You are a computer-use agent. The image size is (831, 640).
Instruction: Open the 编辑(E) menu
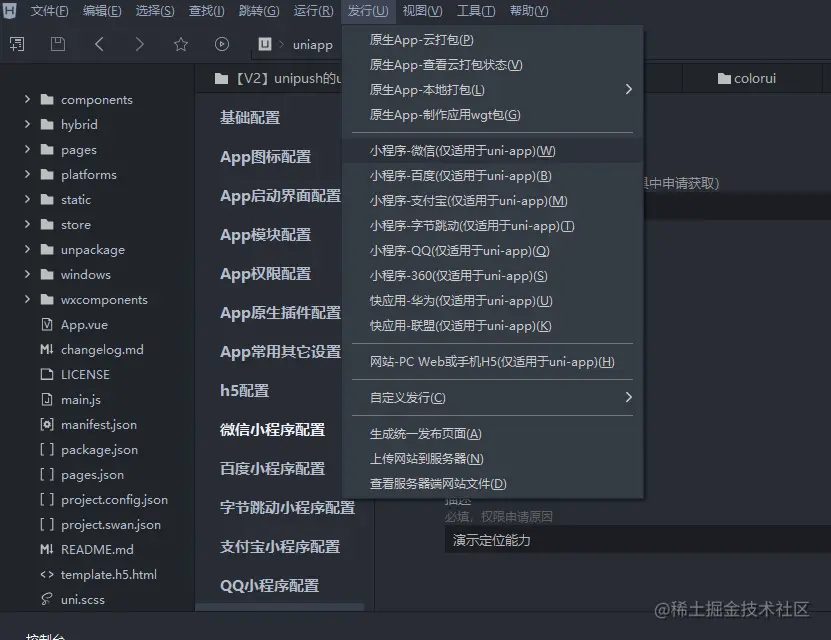point(102,11)
